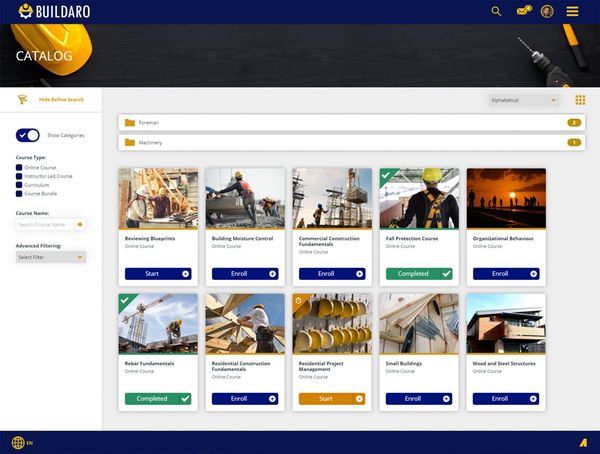The image size is (600, 454).
Task: Click the yellow logo icon in footer
Action: click(x=583, y=443)
